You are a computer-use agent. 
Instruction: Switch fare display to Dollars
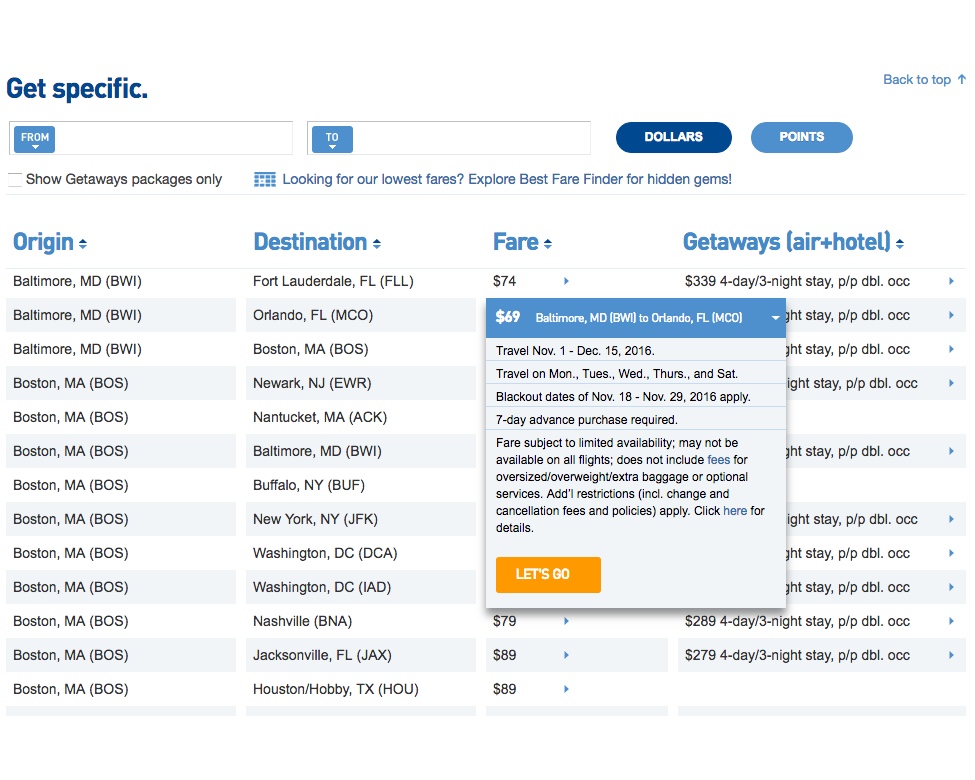pos(673,137)
